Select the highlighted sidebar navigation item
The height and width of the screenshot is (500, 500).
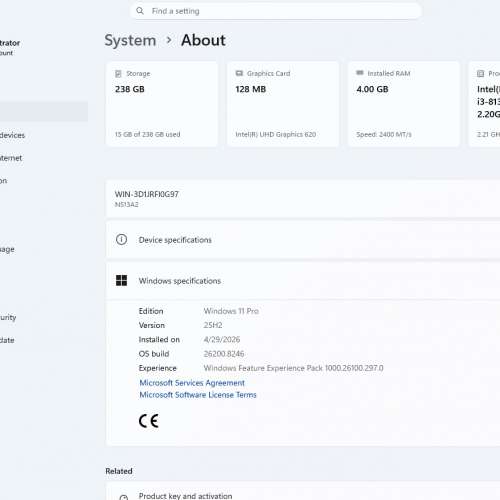click(44, 111)
